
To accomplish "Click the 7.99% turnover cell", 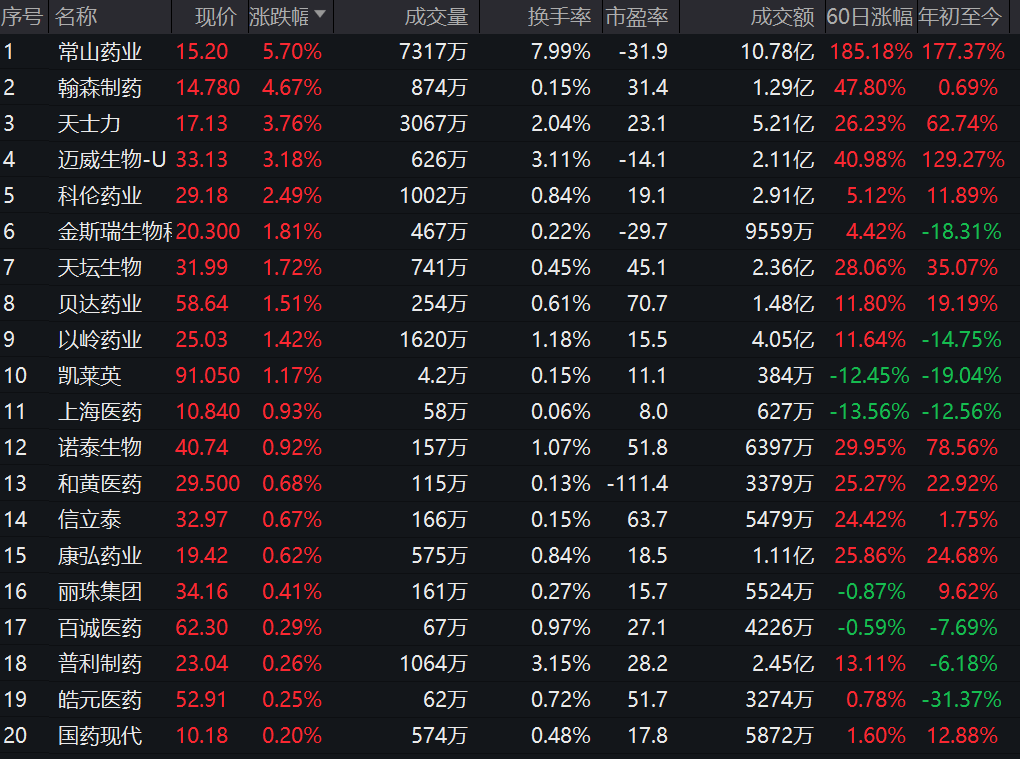I will 561,51.
